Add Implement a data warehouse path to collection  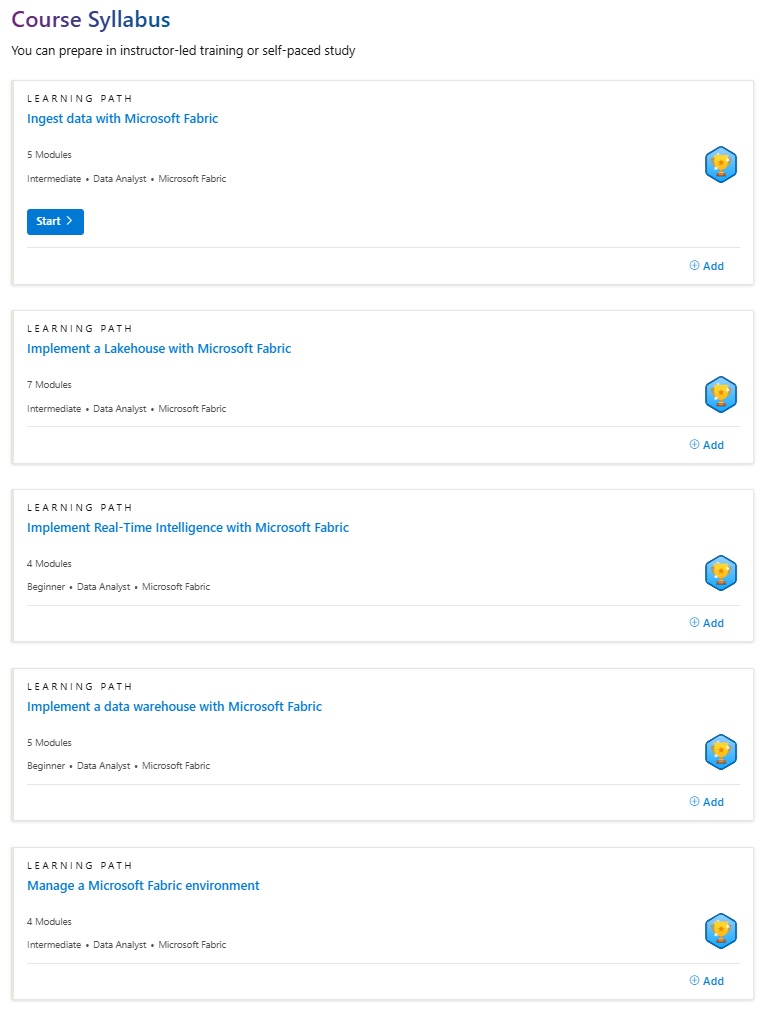tap(706, 802)
